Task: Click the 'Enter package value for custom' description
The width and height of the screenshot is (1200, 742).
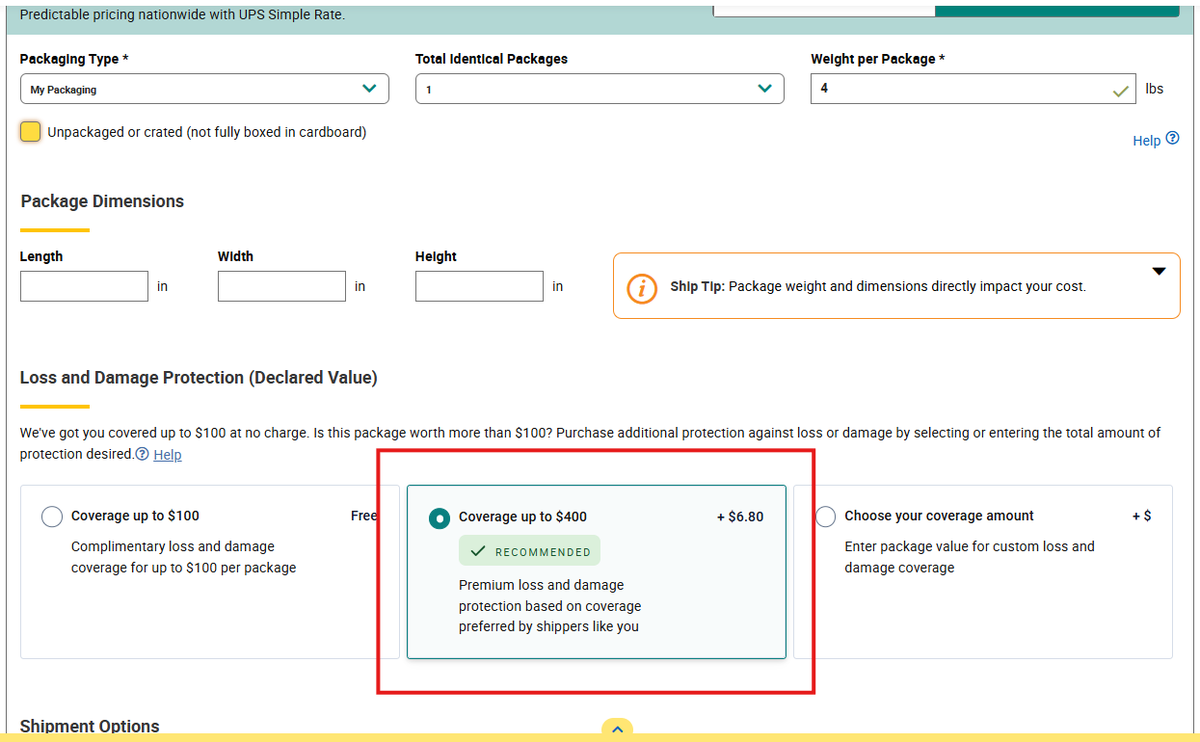Action: click(x=969, y=557)
